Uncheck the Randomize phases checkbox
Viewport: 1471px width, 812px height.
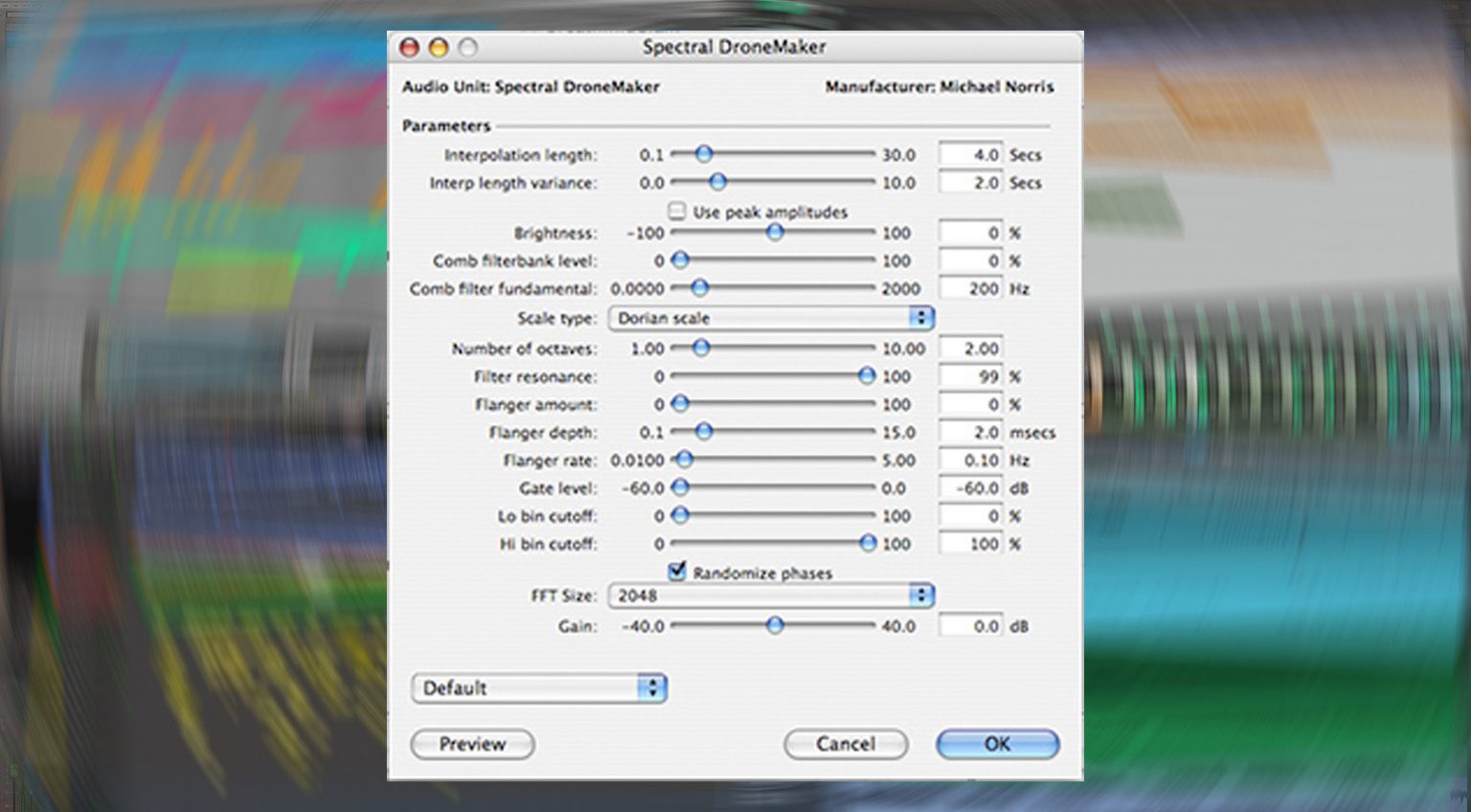(x=677, y=572)
